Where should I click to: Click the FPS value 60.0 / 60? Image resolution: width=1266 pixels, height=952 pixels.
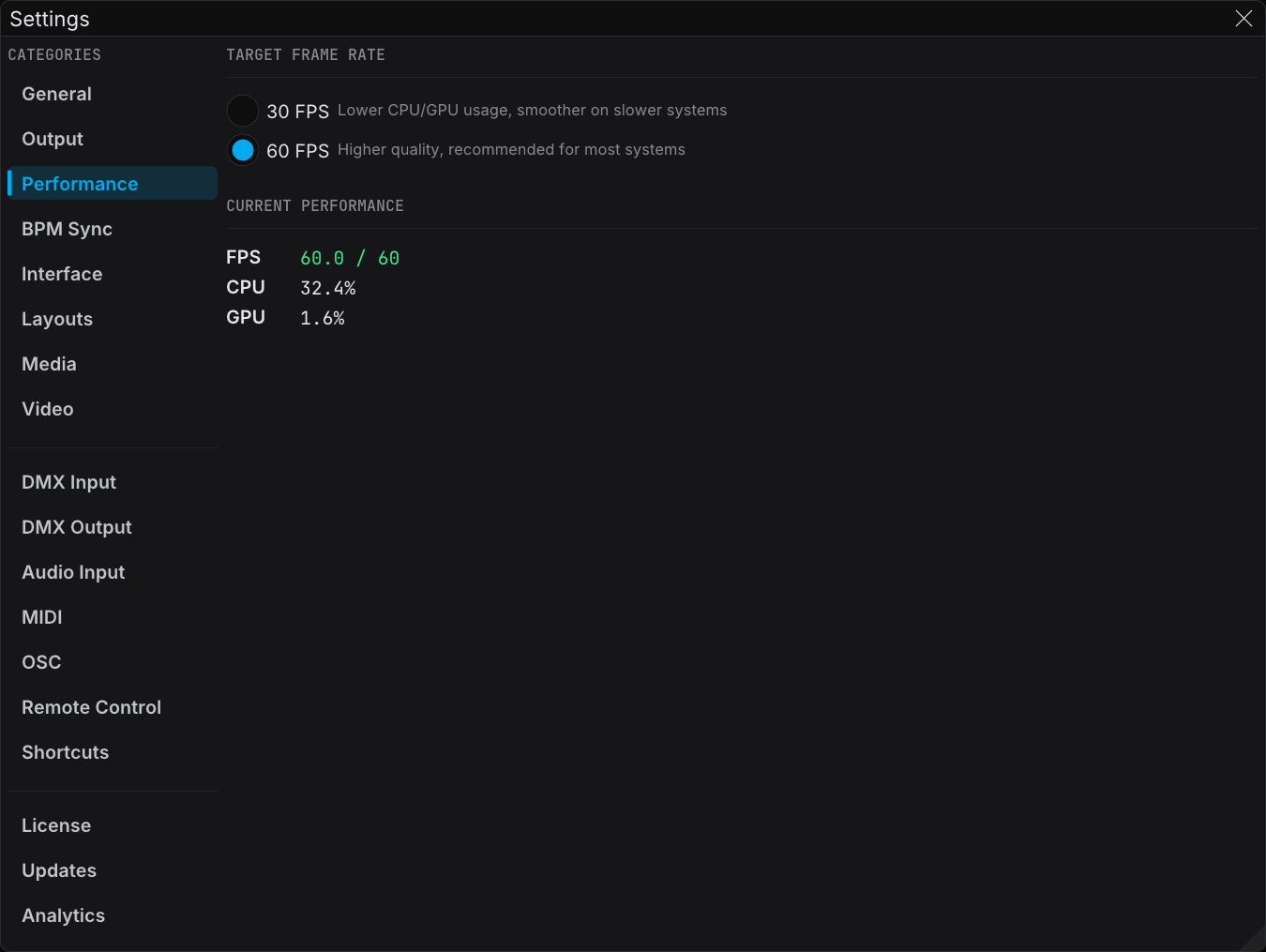click(350, 258)
